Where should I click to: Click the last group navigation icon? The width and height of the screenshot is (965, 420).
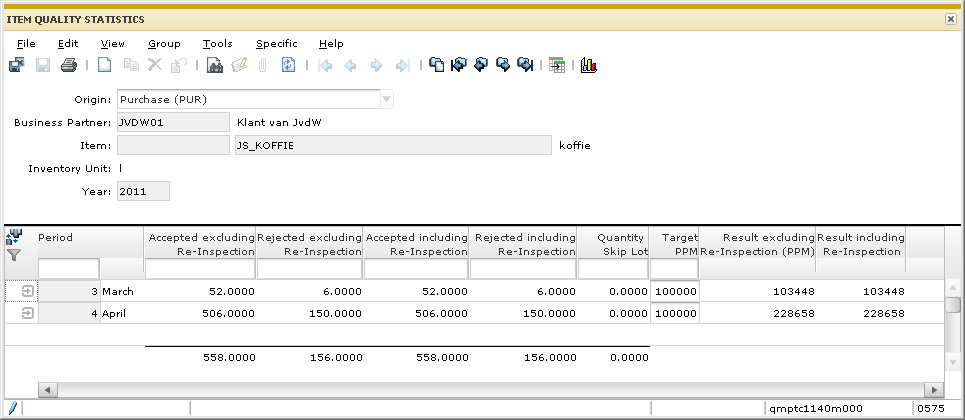point(526,66)
